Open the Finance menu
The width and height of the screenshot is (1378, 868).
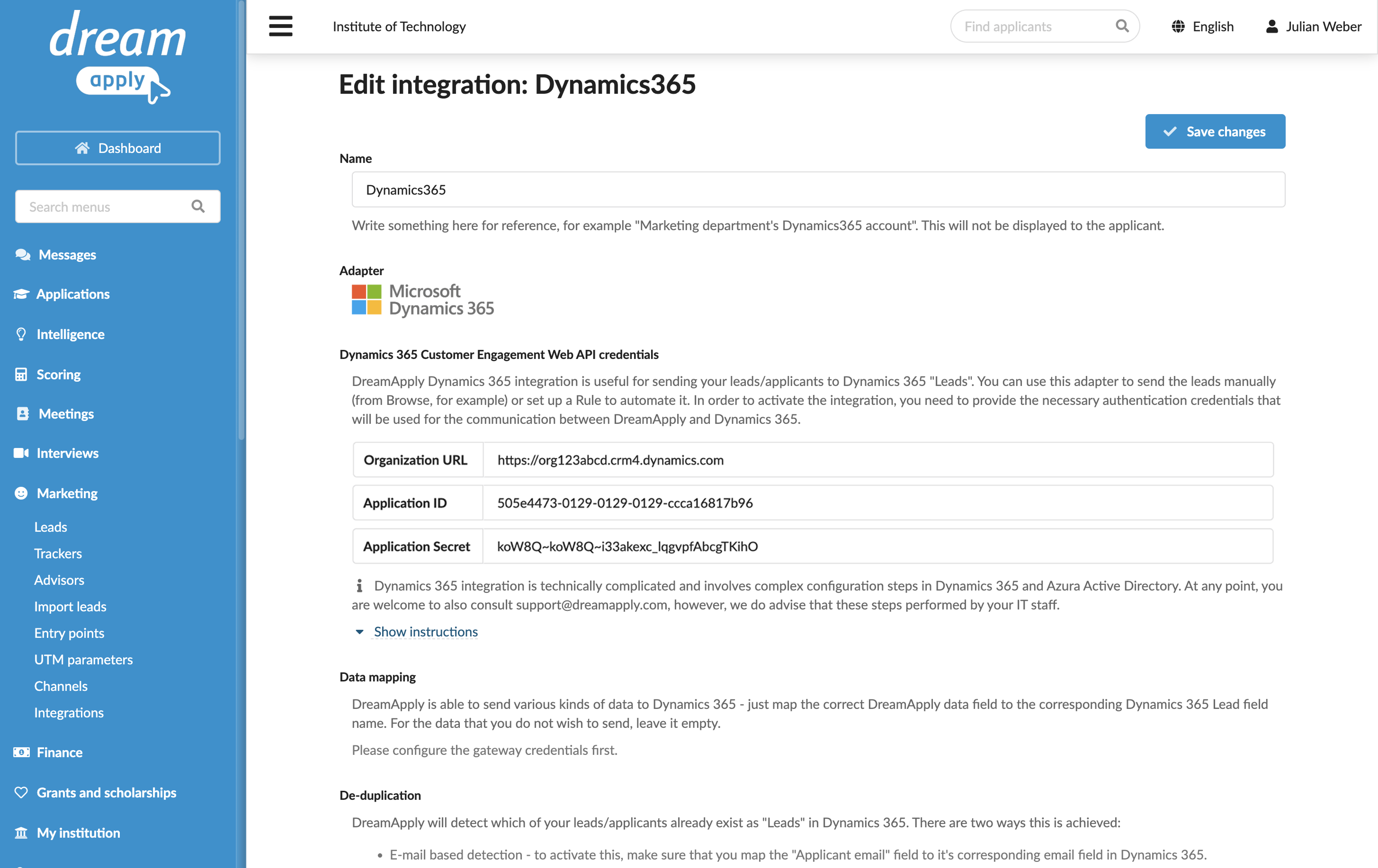[x=60, y=752]
